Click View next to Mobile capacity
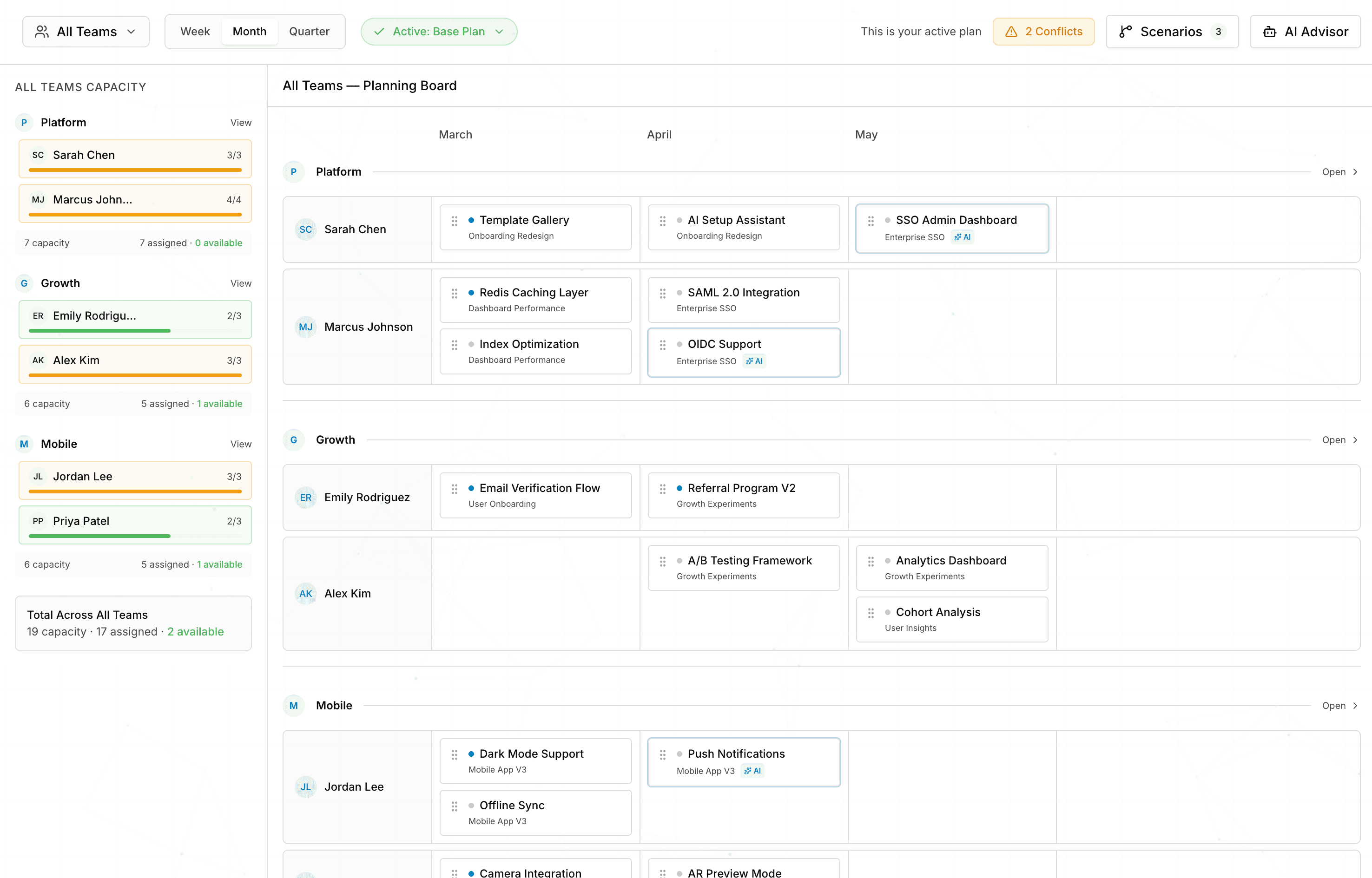The width and height of the screenshot is (1372, 878). [x=240, y=444]
